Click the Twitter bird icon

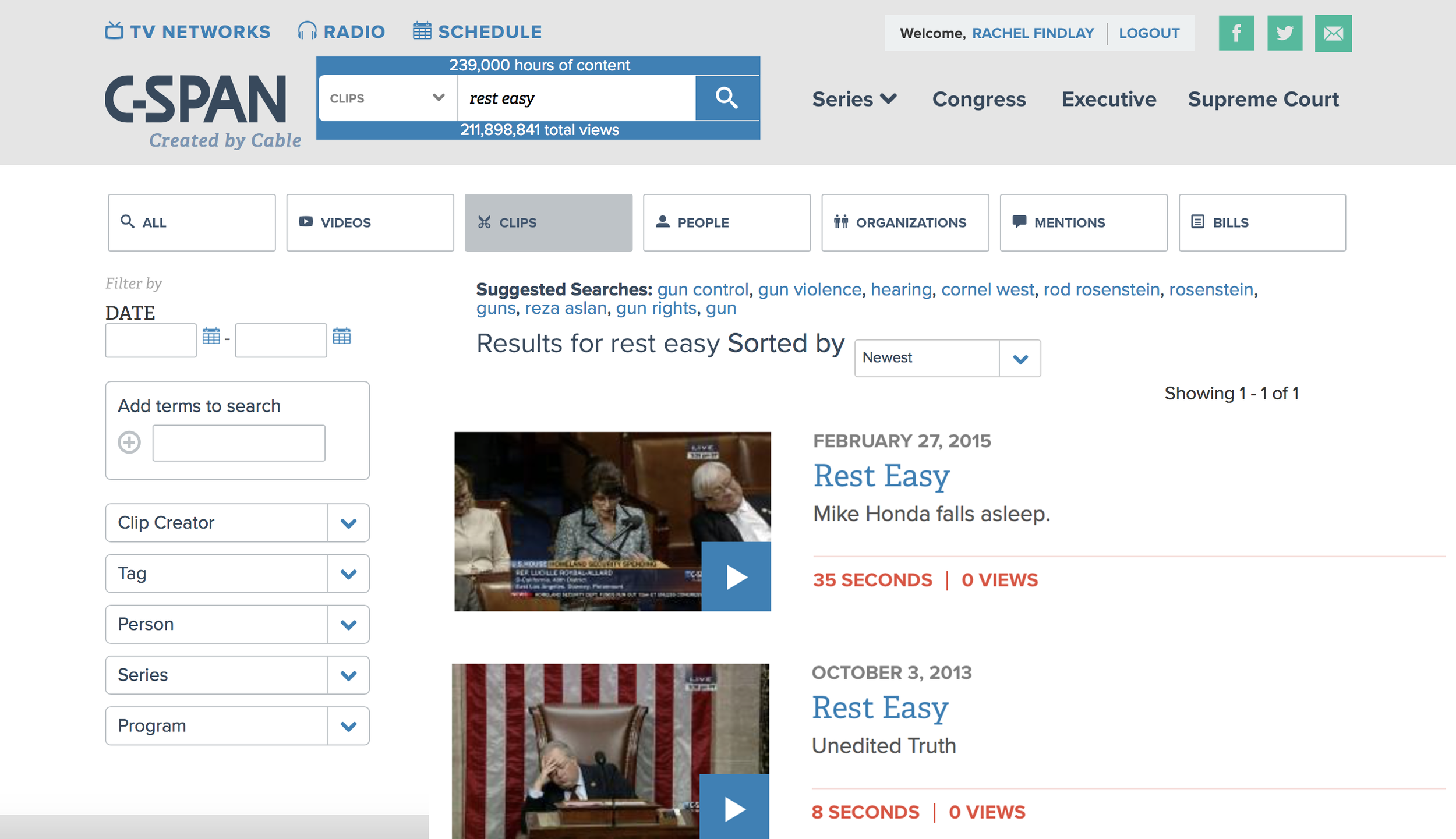coord(1284,33)
